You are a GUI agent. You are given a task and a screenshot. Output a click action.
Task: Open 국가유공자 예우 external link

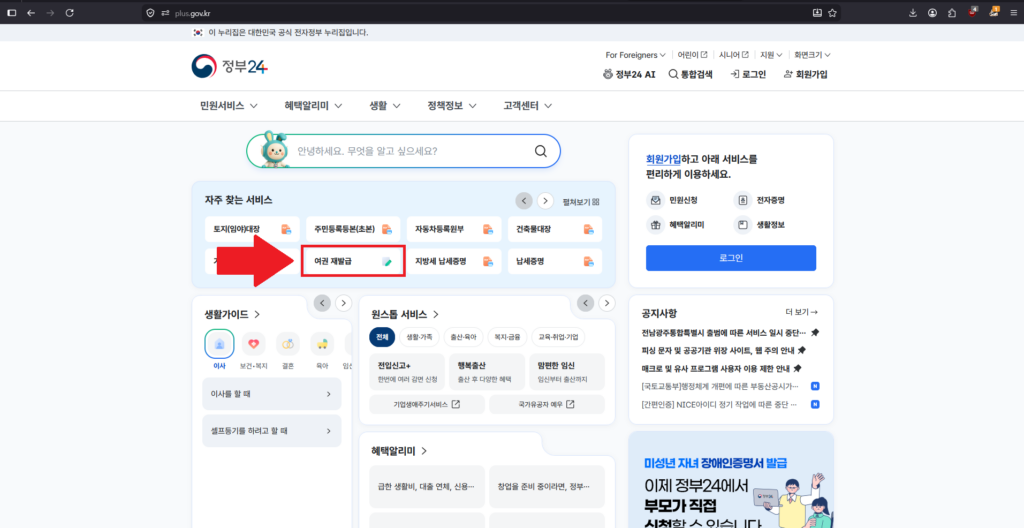click(x=547, y=404)
